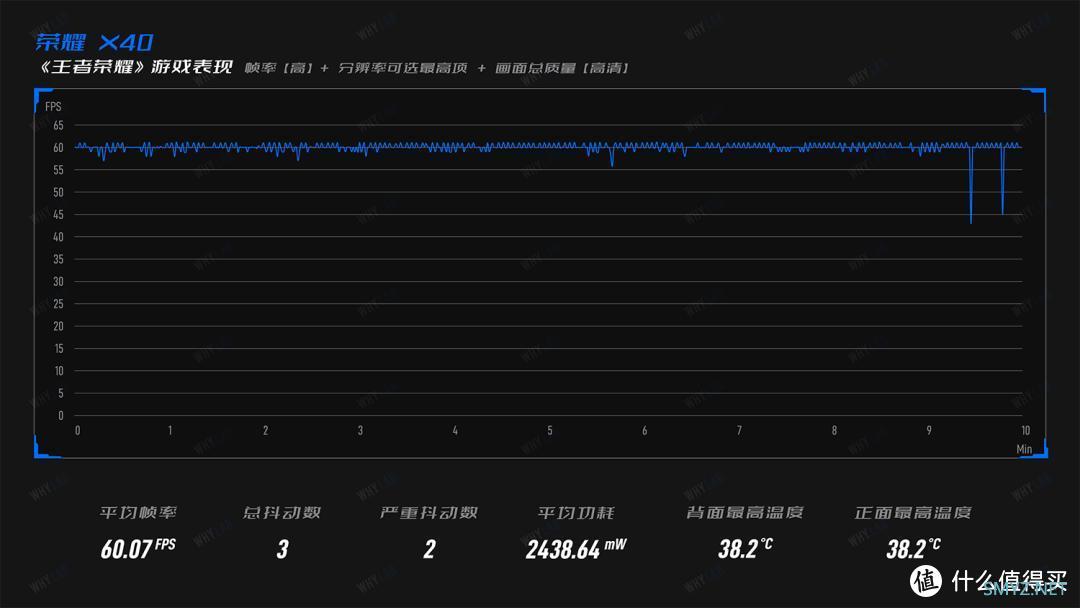Click the '38.2℃' value under 正面最高温度
The height and width of the screenshot is (608, 1080).
click(x=913, y=549)
